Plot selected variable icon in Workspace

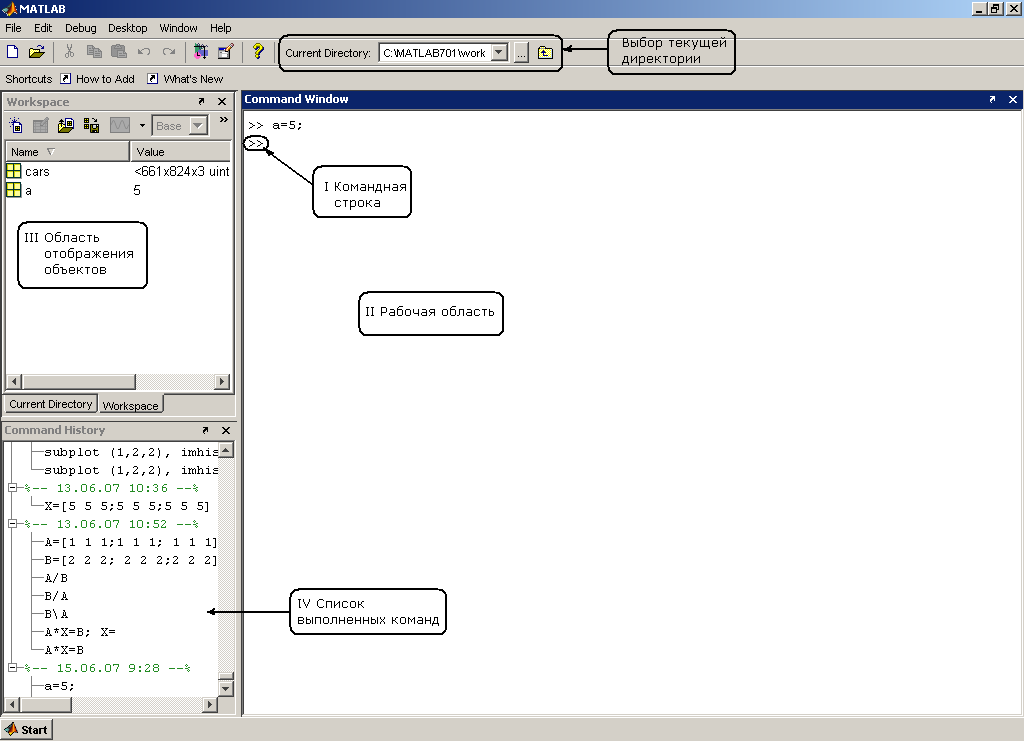click(x=120, y=125)
